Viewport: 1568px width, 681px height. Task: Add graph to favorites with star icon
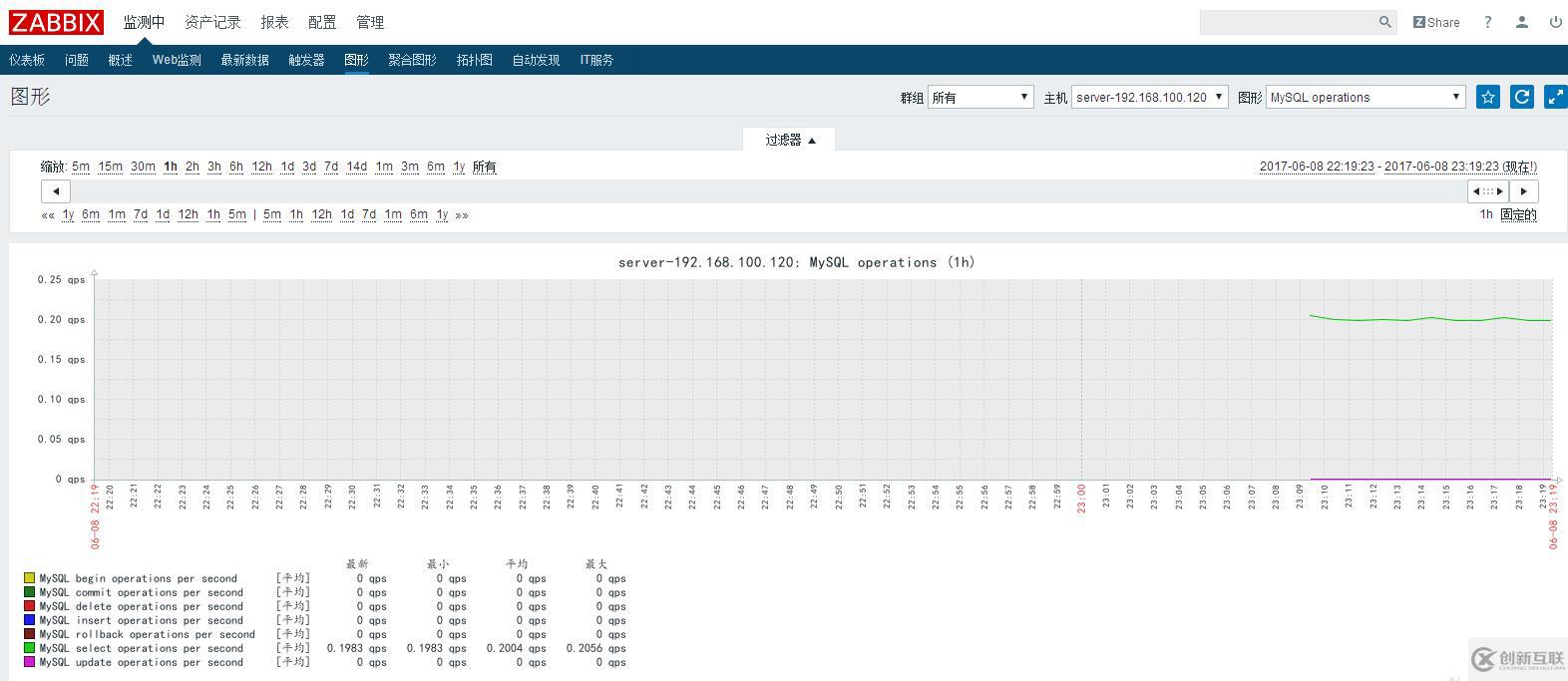1487,97
